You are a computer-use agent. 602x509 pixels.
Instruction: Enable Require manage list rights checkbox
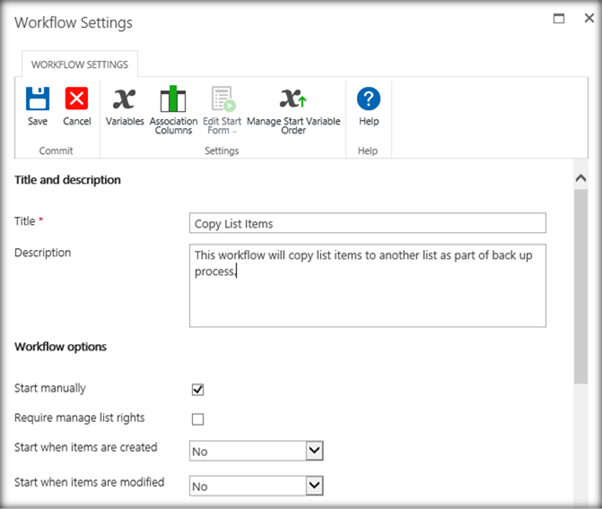click(198, 419)
